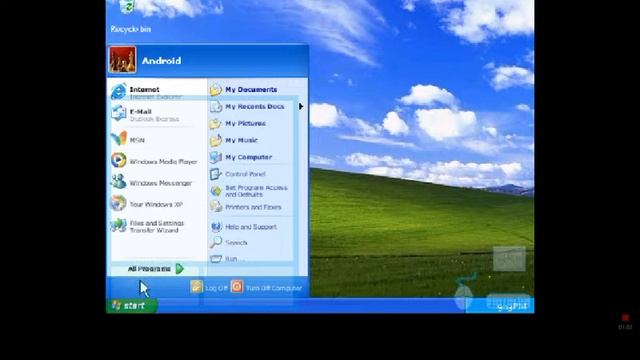This screenshot has height=360, width=640.
Task: Open the My Music folder icon
Action: coord(216,140)
